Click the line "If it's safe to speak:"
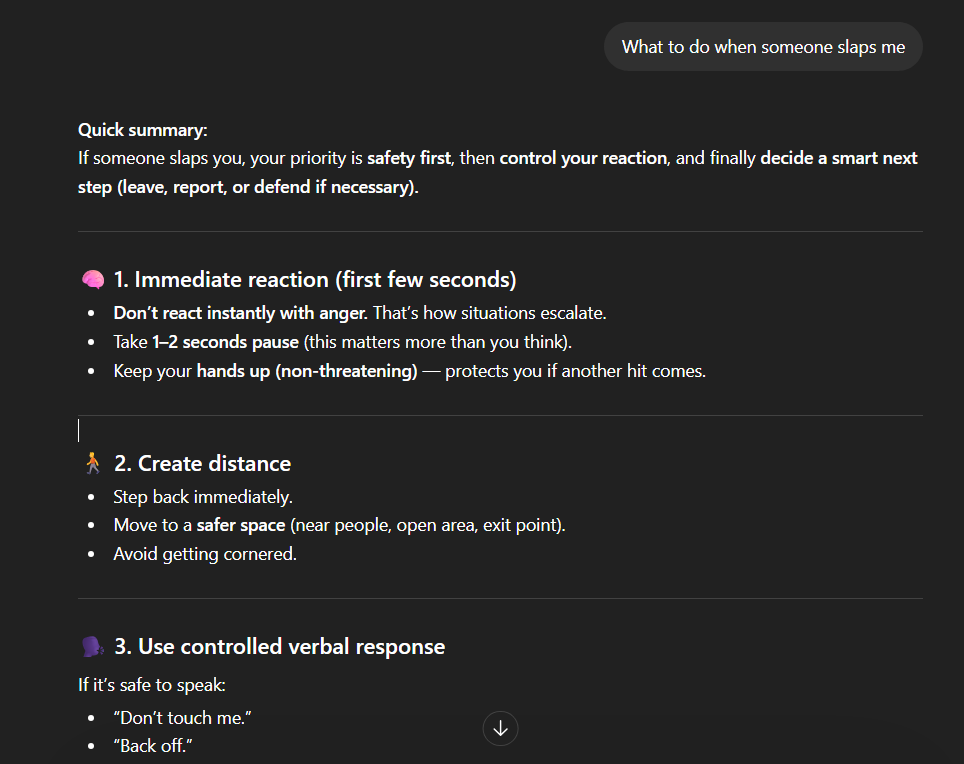Screen dimensions: 964x764 click(152, 685)
